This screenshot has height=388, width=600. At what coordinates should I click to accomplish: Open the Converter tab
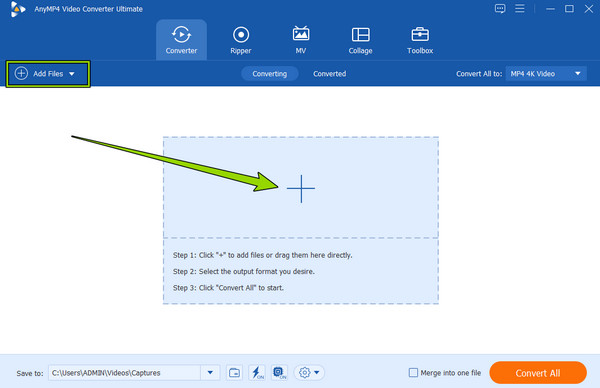click(181, 40)
